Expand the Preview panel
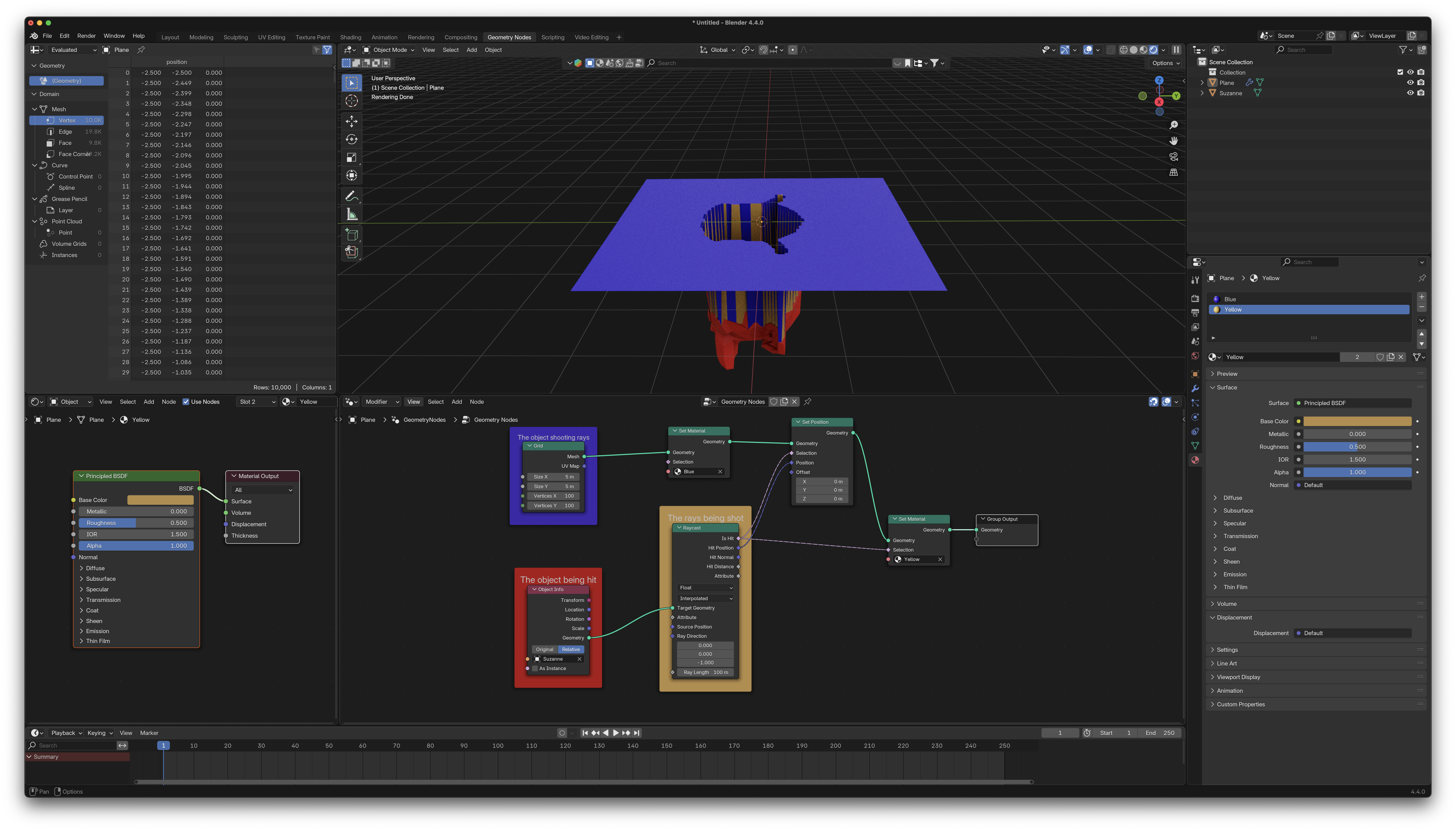The width and height of the screenshot is (1456, 830). pos(1227,374)
